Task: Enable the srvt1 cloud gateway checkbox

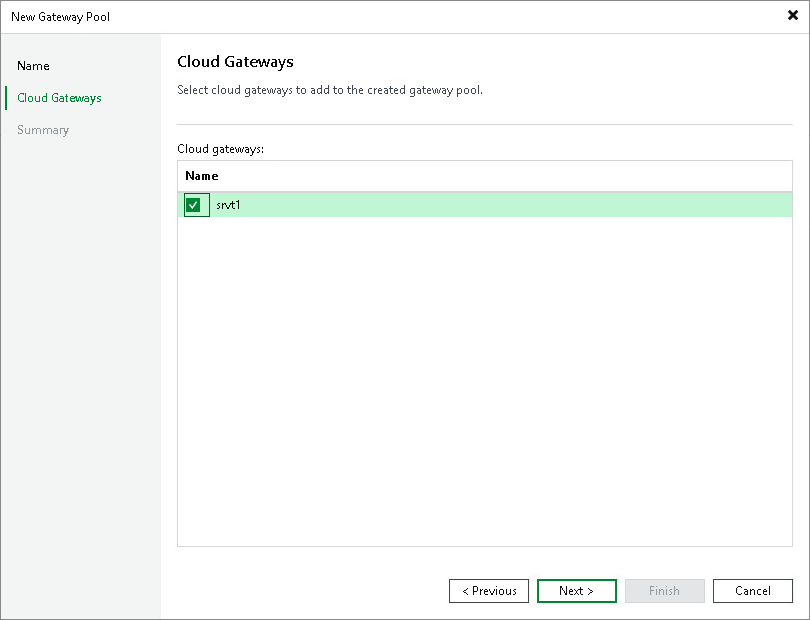Action: (x=196, y=205)
